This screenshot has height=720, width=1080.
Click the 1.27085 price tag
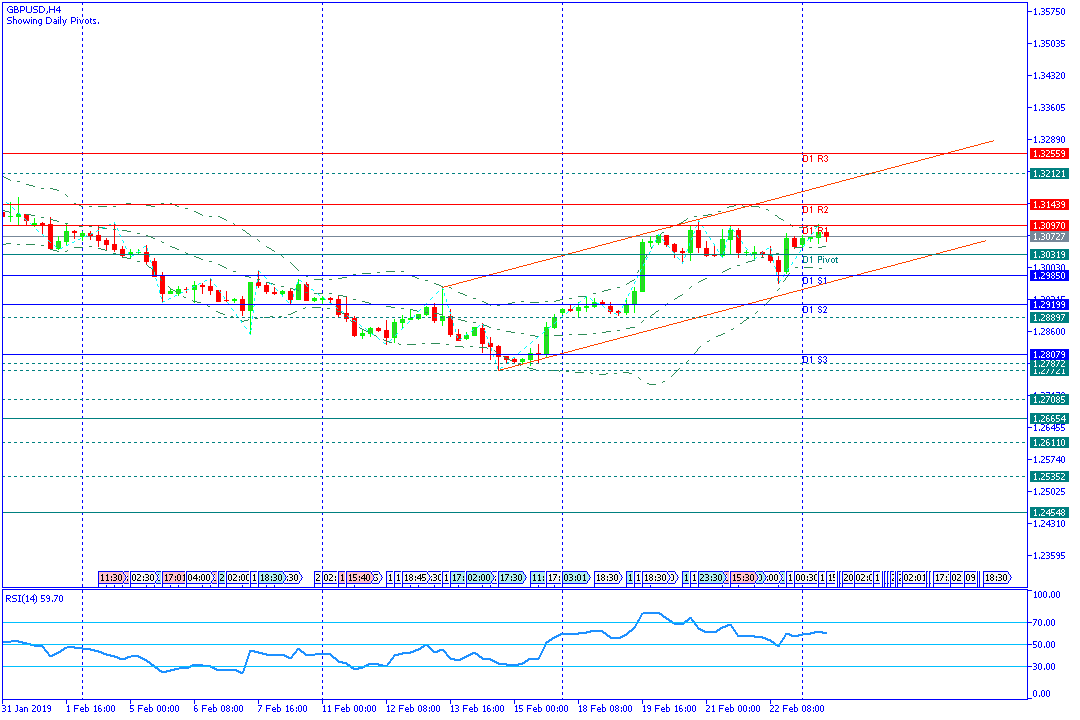pos(1049,400)
